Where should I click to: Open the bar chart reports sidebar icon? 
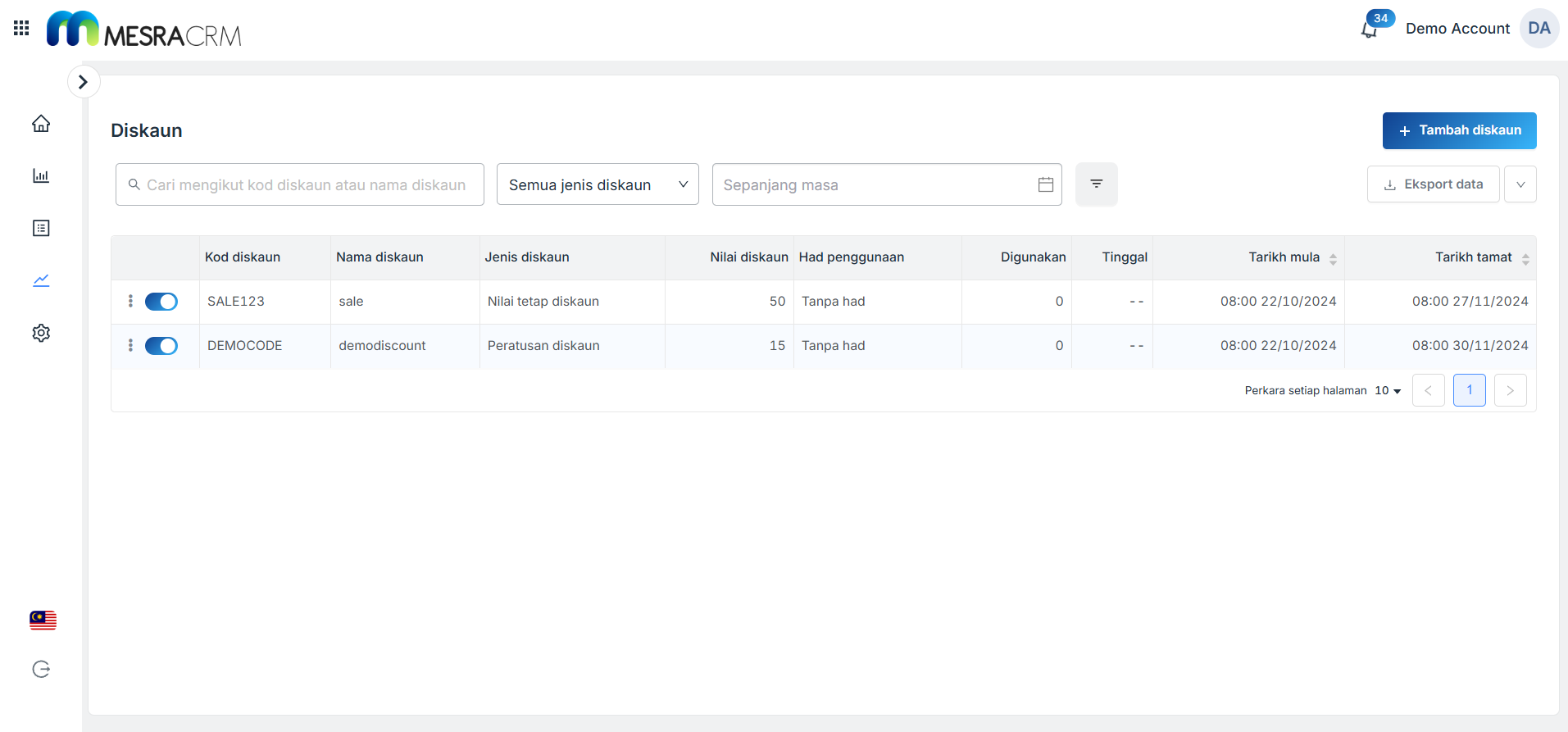click(x=41, y=176)
